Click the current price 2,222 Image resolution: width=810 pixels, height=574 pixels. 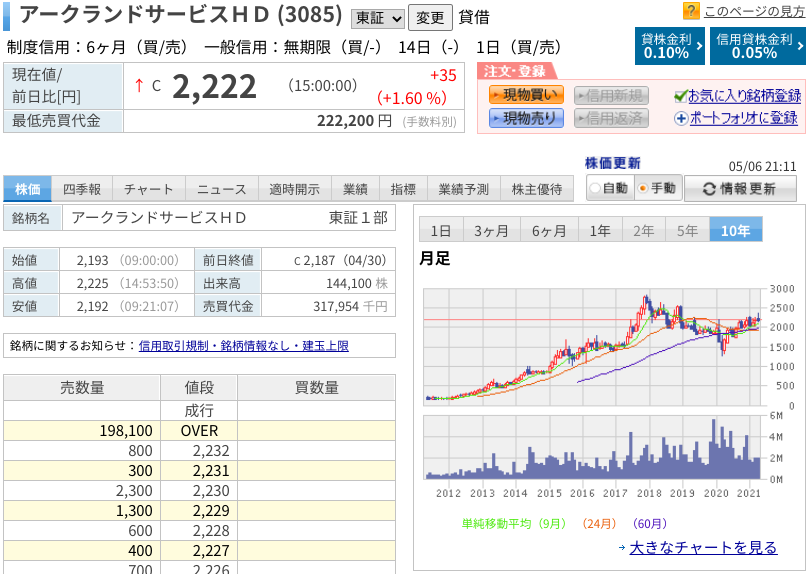coord(214,87)
